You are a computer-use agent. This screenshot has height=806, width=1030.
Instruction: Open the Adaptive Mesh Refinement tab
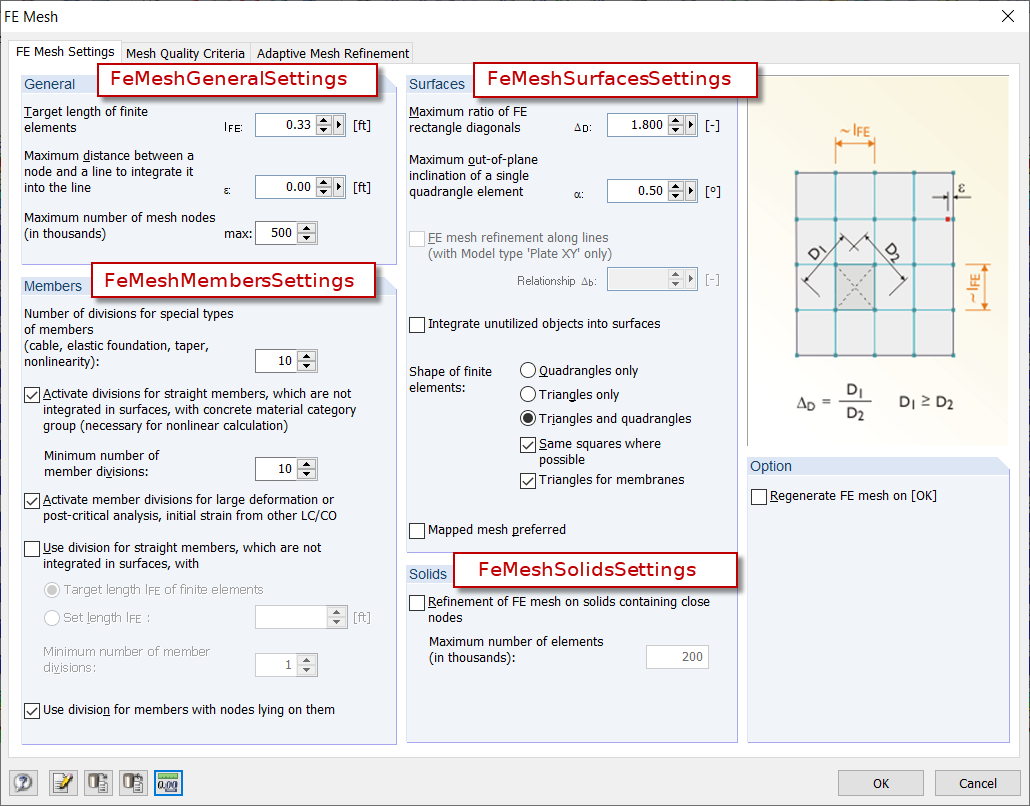tap(332, 52)
